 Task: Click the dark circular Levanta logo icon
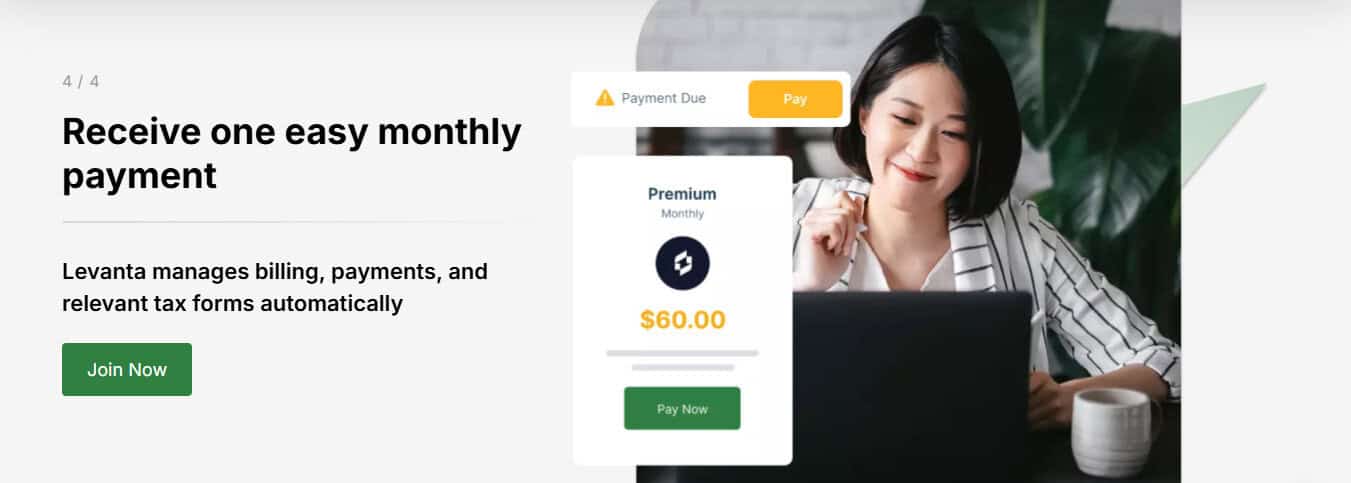(682, 263)
